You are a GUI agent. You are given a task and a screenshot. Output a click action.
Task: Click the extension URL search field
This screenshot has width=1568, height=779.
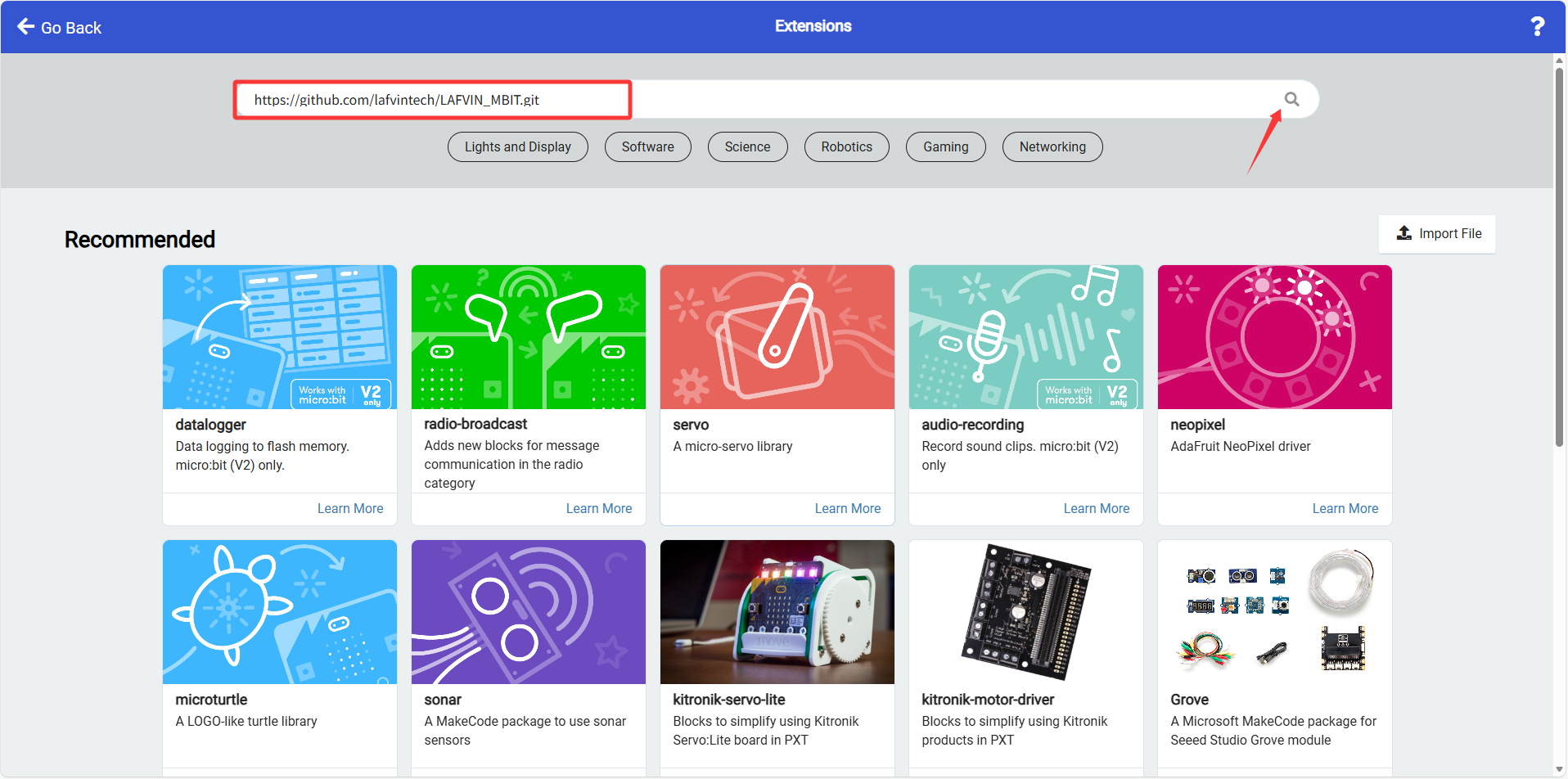776,99
